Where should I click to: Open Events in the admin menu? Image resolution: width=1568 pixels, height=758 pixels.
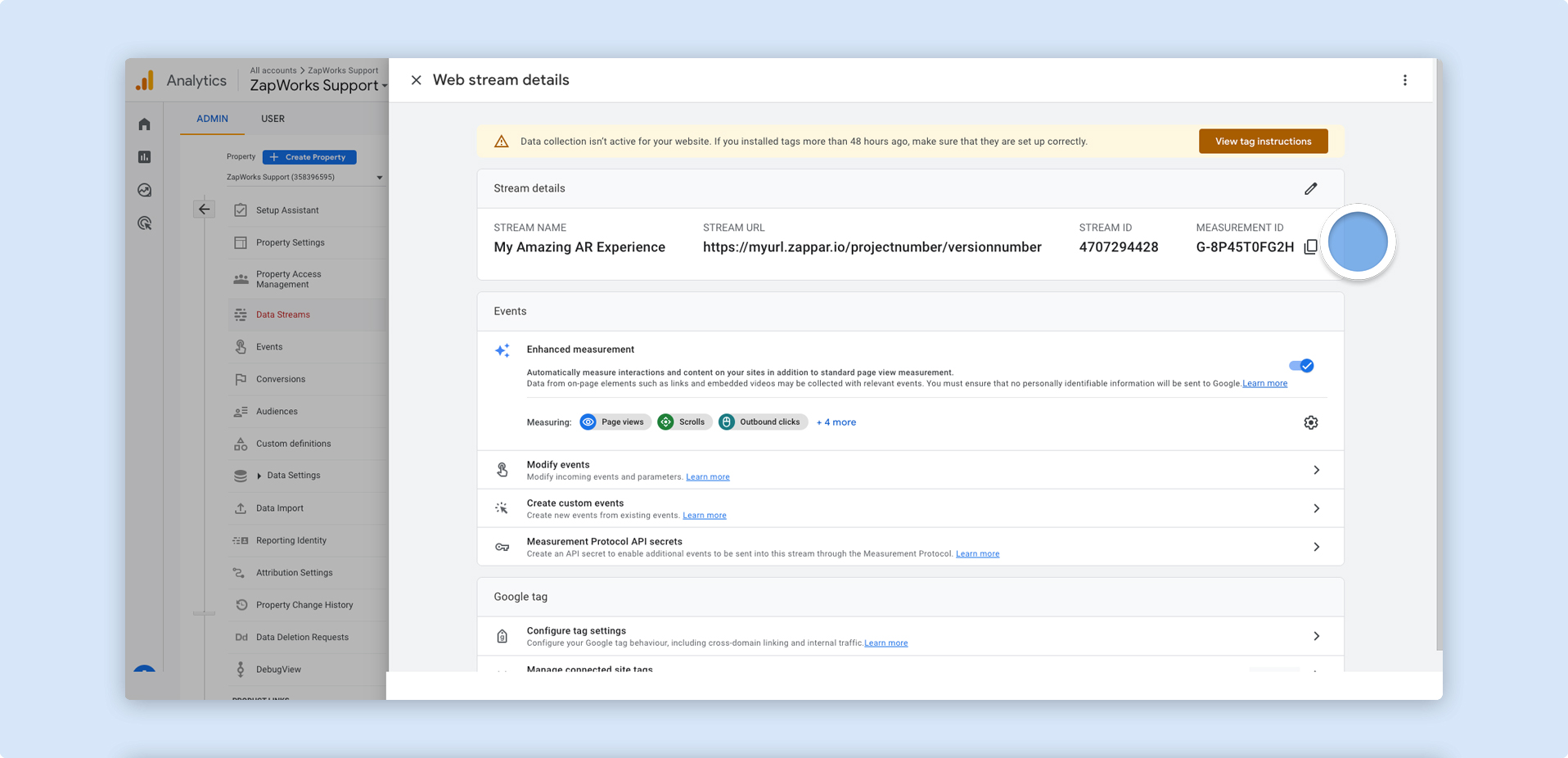pos(269,347)
